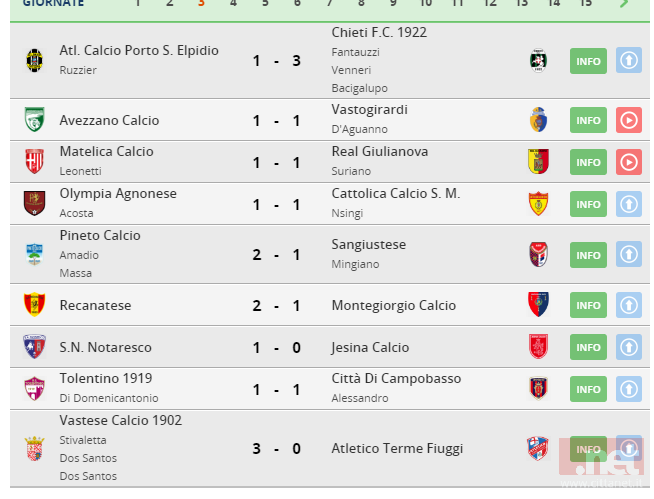The width and height of the screenshot is (654, 499).
Task: Click the blue upload arrow for Chieti match
Action: coord(628,61)
